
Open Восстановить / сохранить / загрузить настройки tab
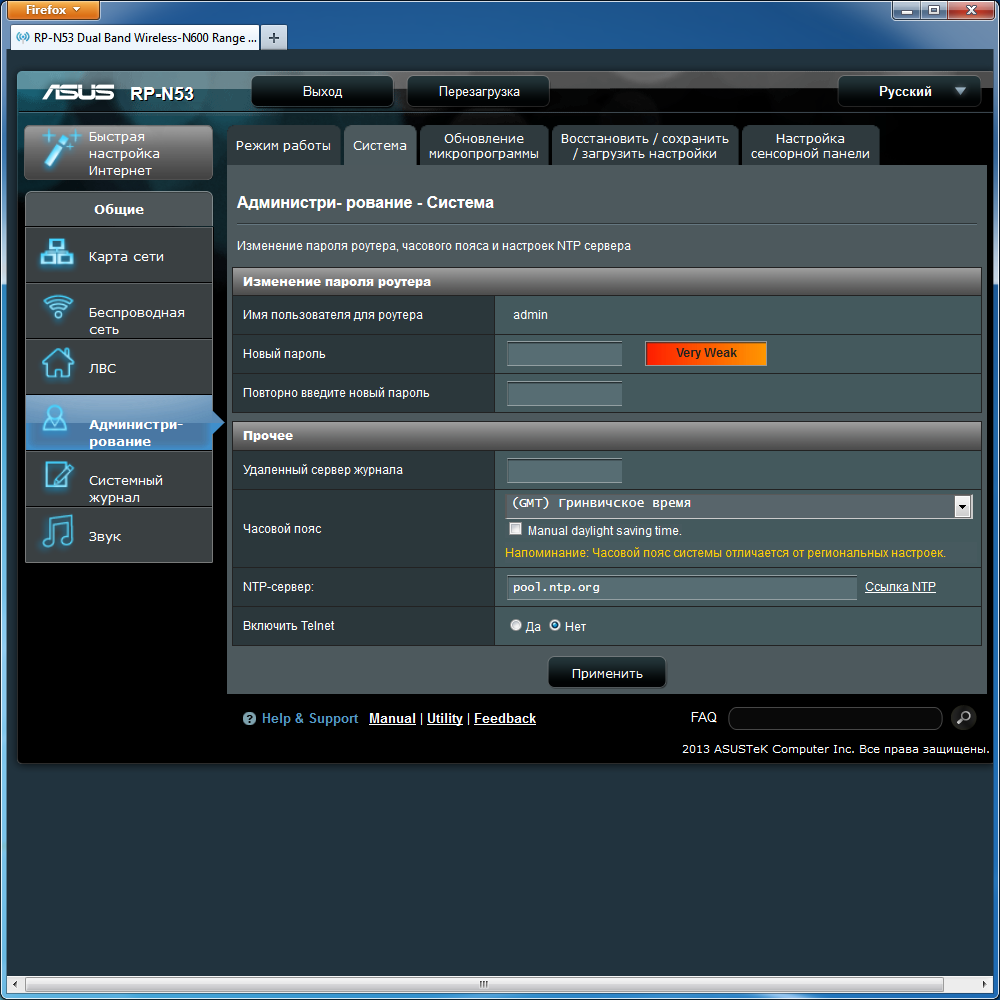645,145
